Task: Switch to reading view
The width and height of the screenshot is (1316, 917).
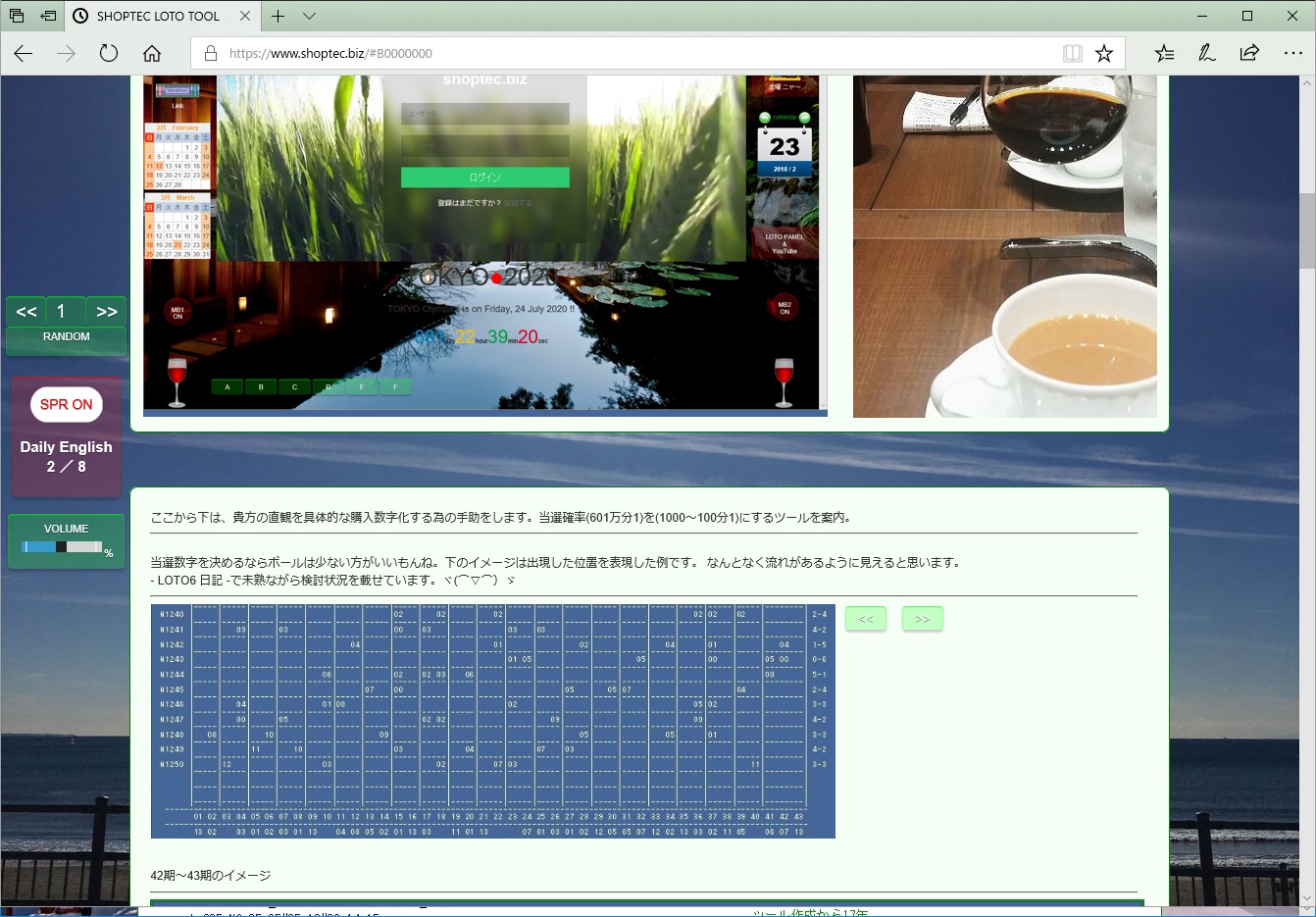Action: (1073, 53)
